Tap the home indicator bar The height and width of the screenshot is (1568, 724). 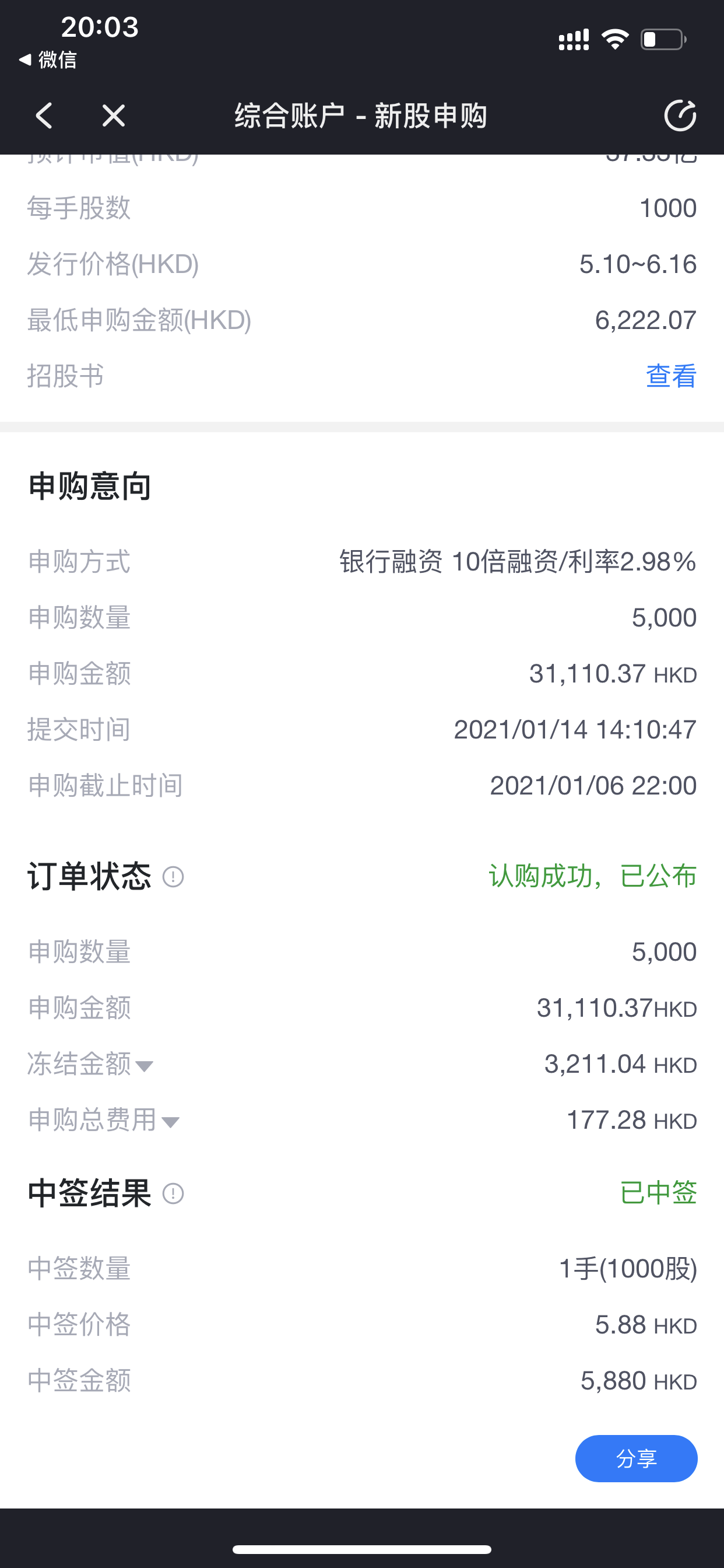tap(362, 1550)
